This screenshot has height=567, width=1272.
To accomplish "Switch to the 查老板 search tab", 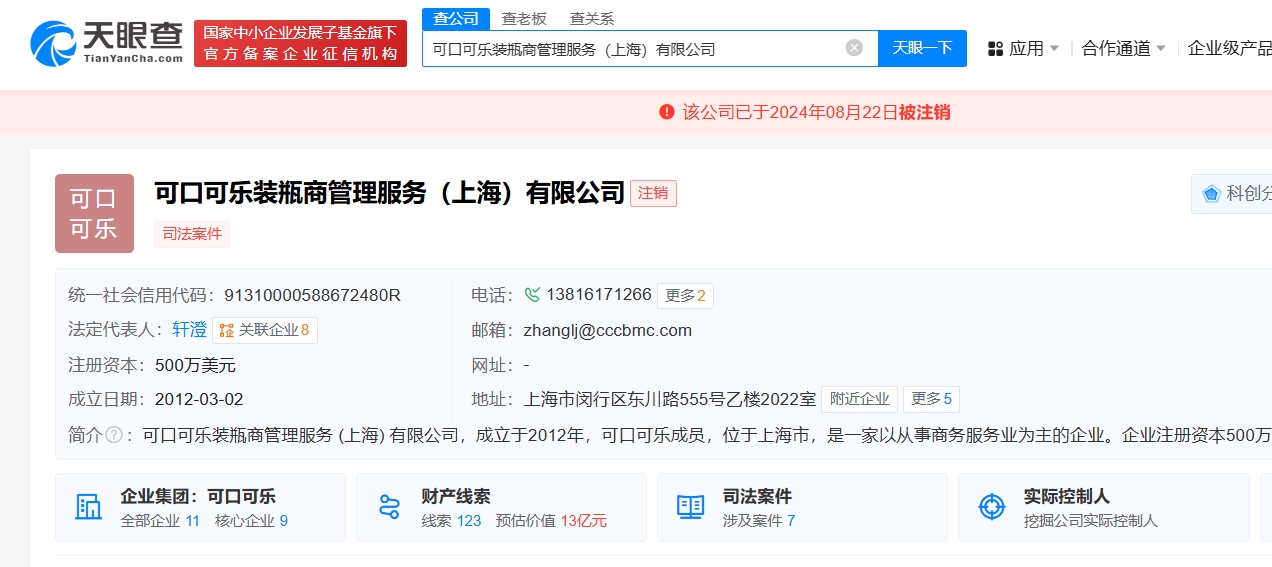I will click(x=524, y=18).
